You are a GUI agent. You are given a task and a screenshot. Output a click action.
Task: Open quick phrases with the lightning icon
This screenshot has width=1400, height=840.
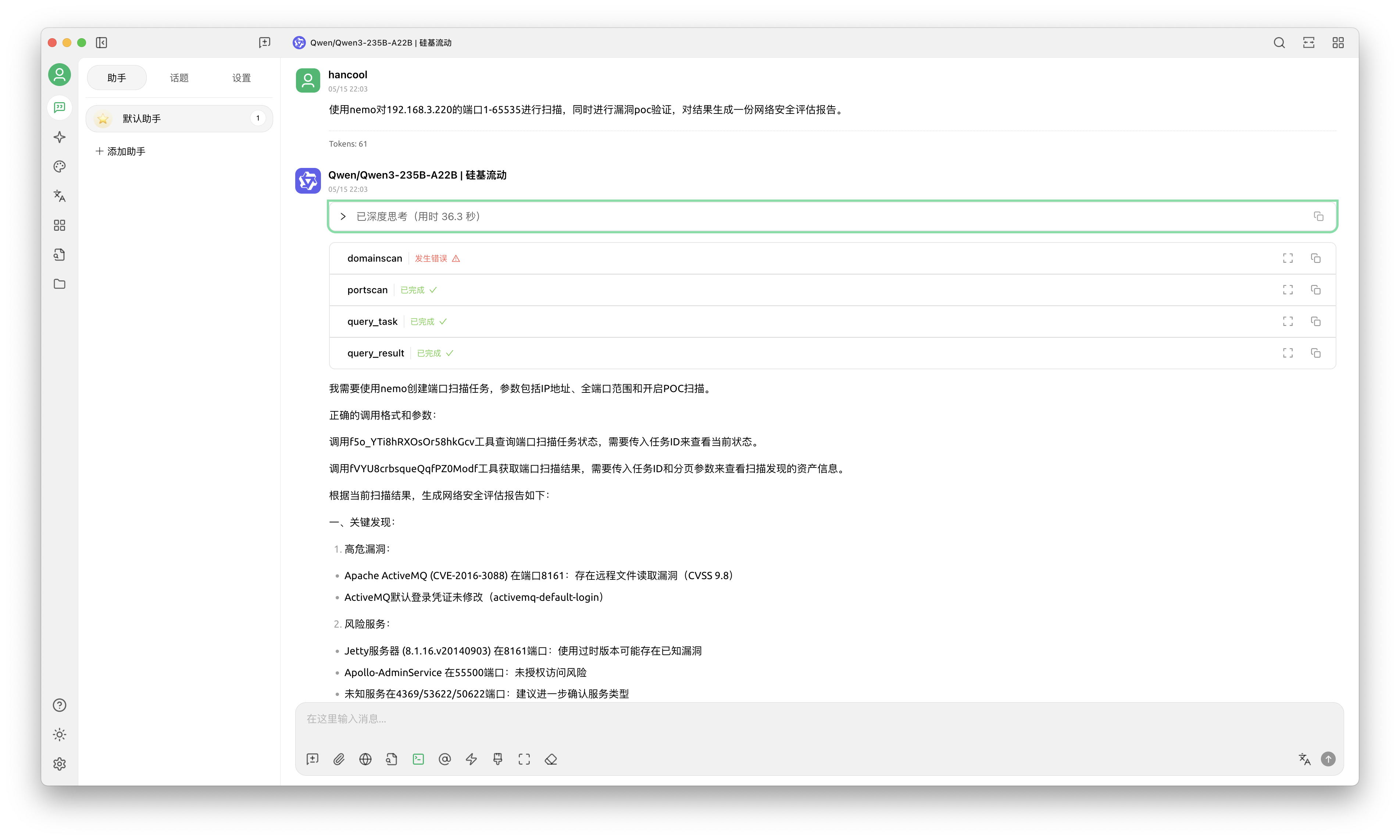coord(471,759)
